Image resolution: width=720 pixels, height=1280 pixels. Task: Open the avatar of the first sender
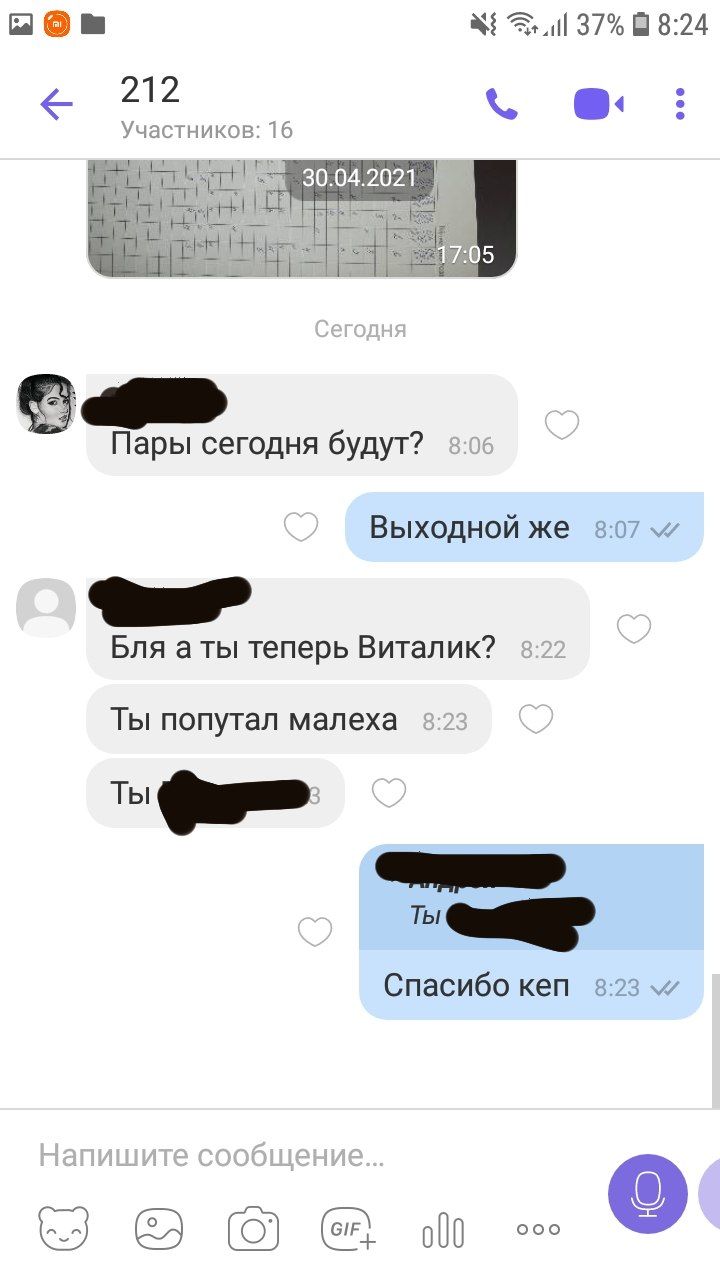coord(47,404)
